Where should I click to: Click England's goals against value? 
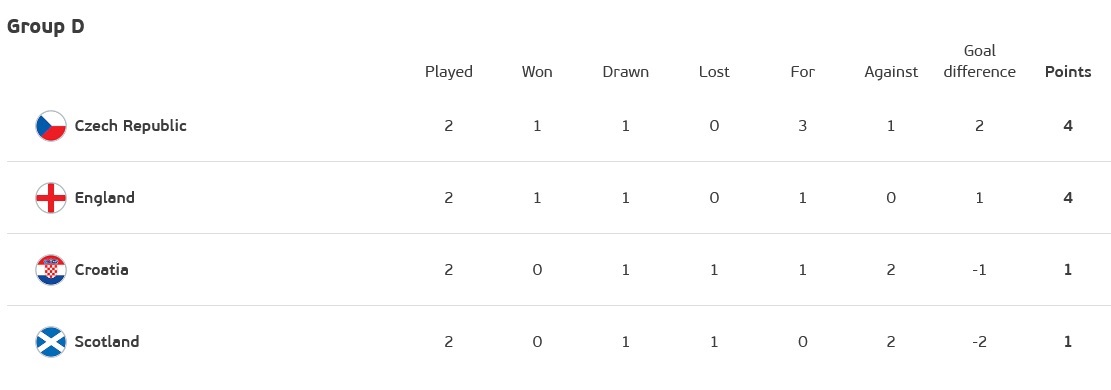coord(891,198)
